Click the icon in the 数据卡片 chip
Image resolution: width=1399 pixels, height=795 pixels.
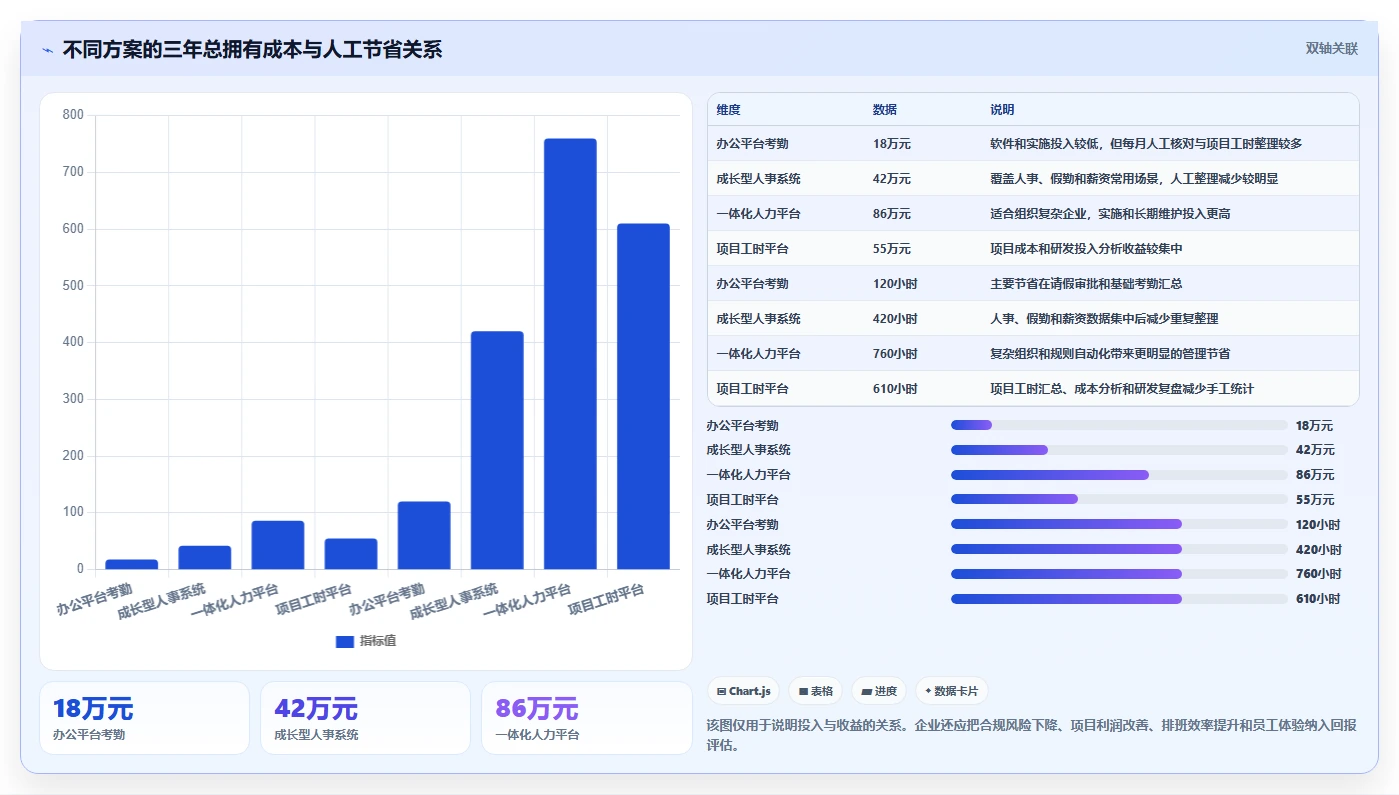tap(928, 691)
